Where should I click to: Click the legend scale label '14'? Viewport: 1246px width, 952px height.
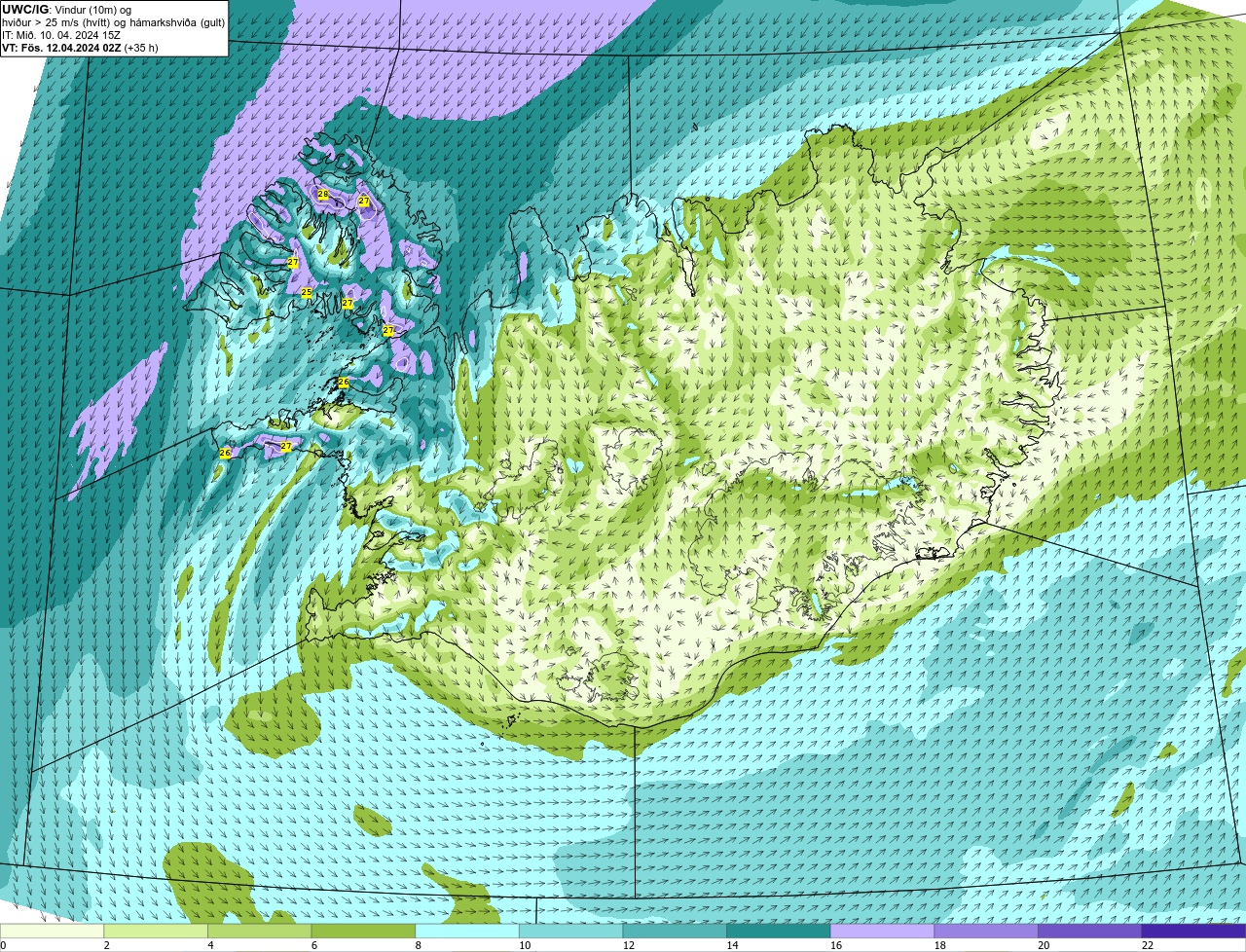click(x=732, y=945)
